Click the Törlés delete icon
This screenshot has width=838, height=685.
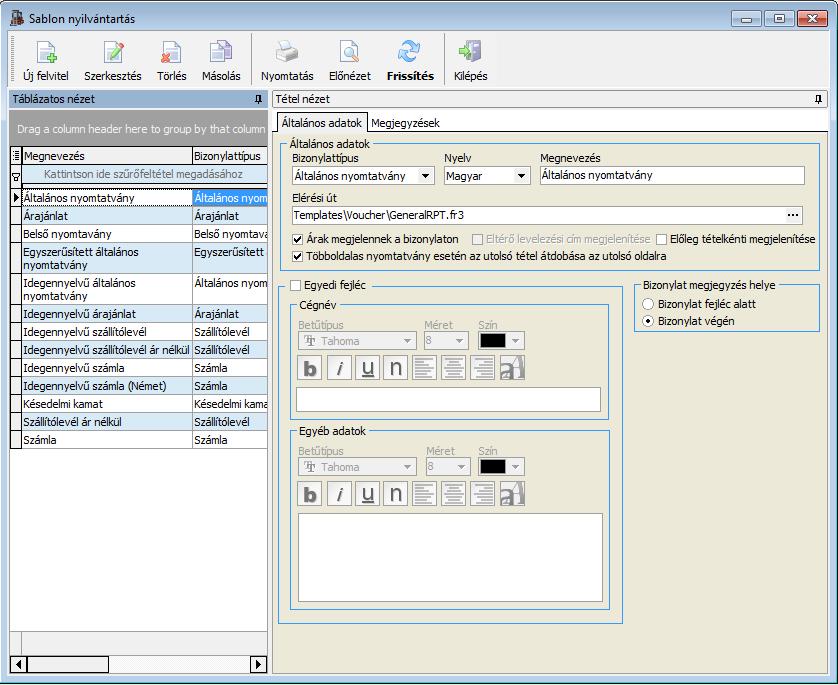(x=172, y=53)
